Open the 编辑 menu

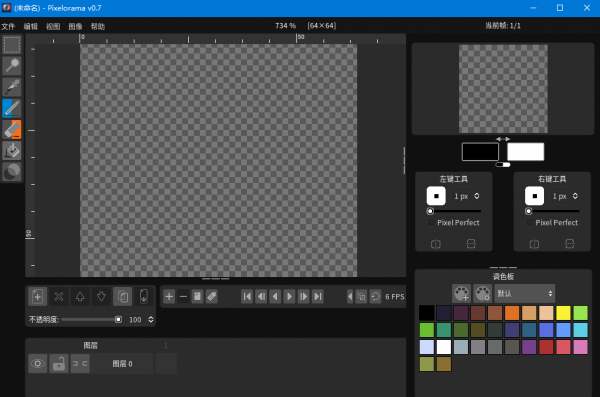[31, 26]
